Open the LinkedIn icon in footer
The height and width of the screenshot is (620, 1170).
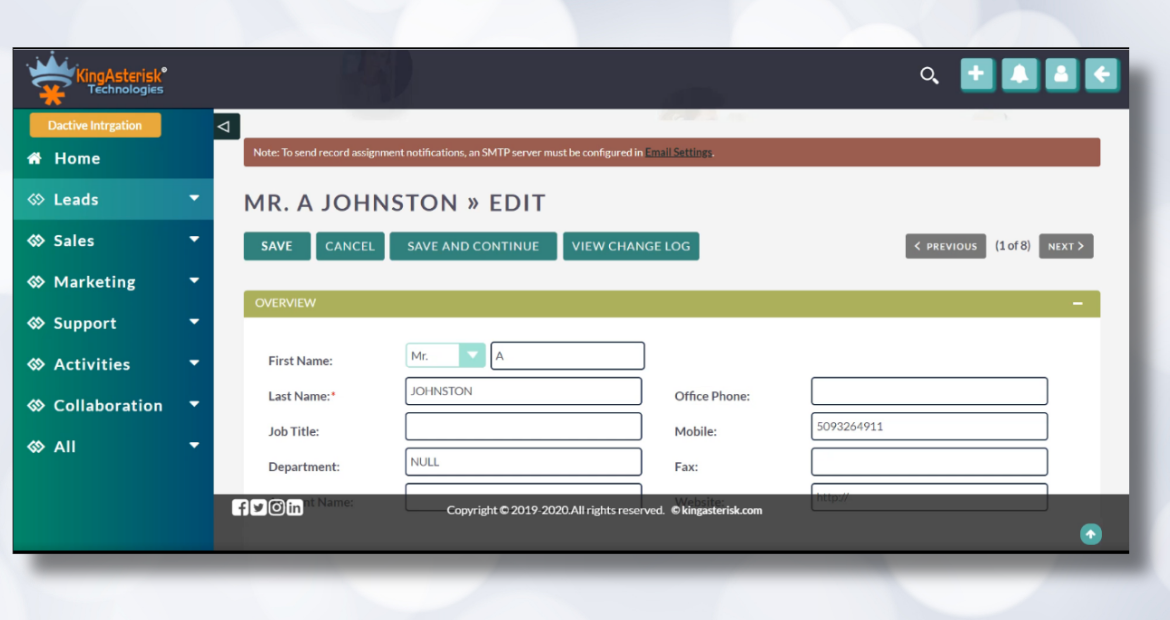tap(295, 507)
